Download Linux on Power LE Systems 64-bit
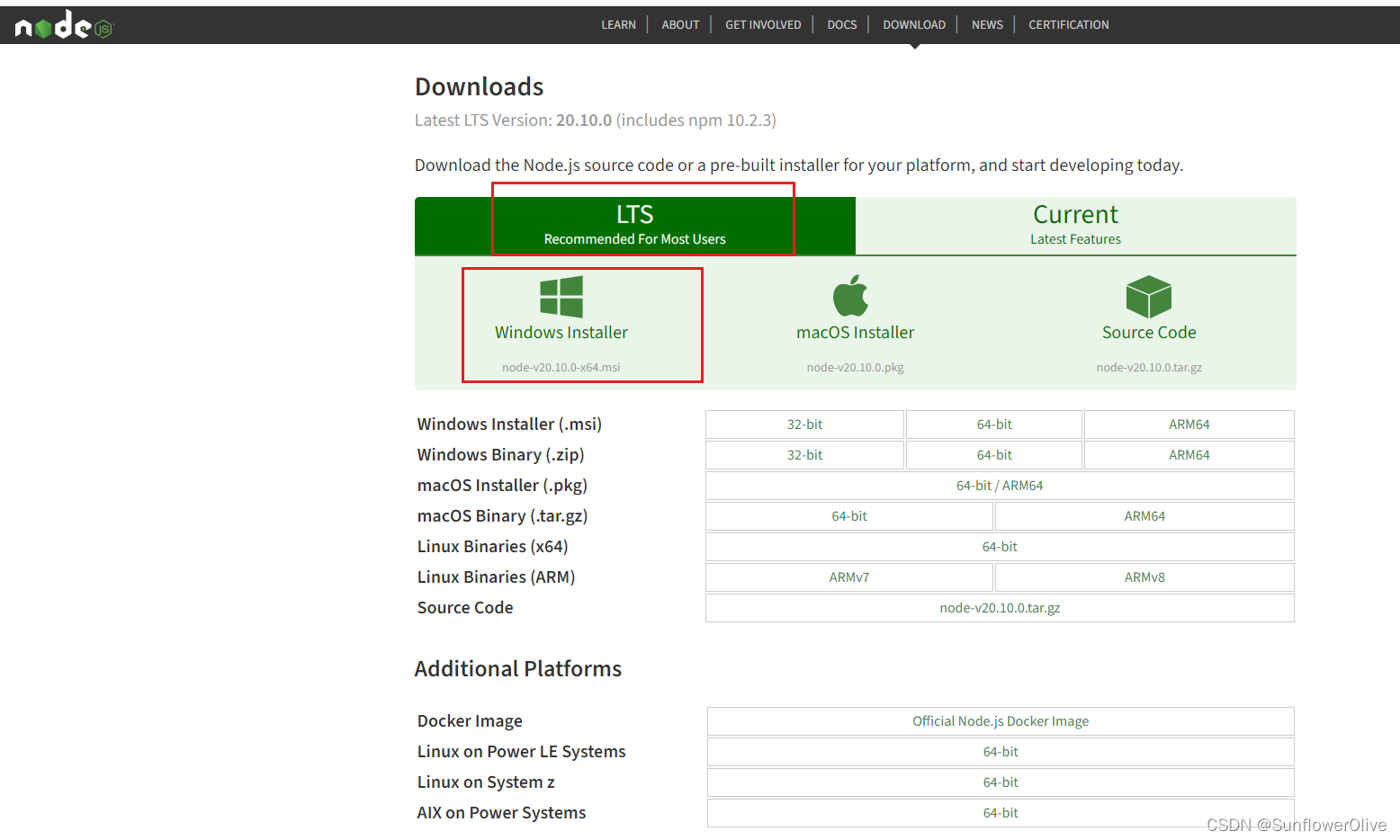This screenshot has width=1400, height=840. [x=1001, y=752]
